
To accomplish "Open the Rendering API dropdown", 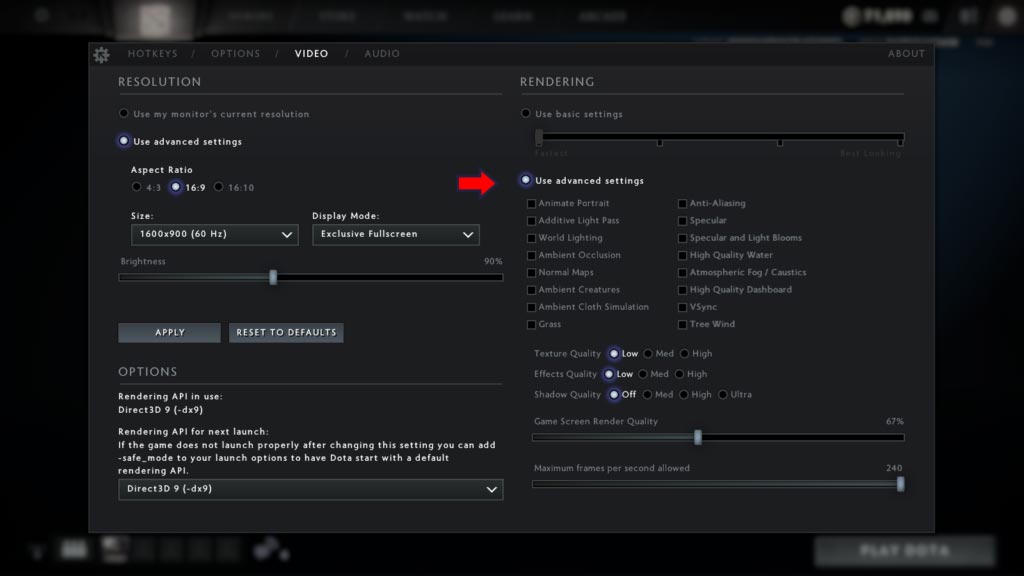I will (311, 490).
